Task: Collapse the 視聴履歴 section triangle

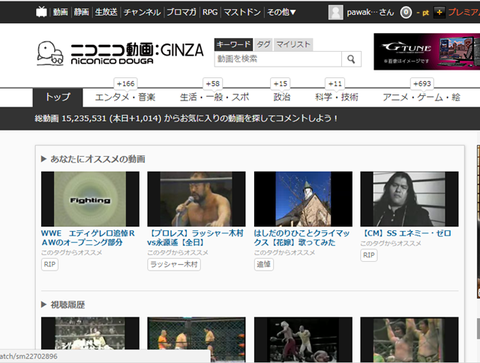Action: pyautogui.click(x=43, y=304)
